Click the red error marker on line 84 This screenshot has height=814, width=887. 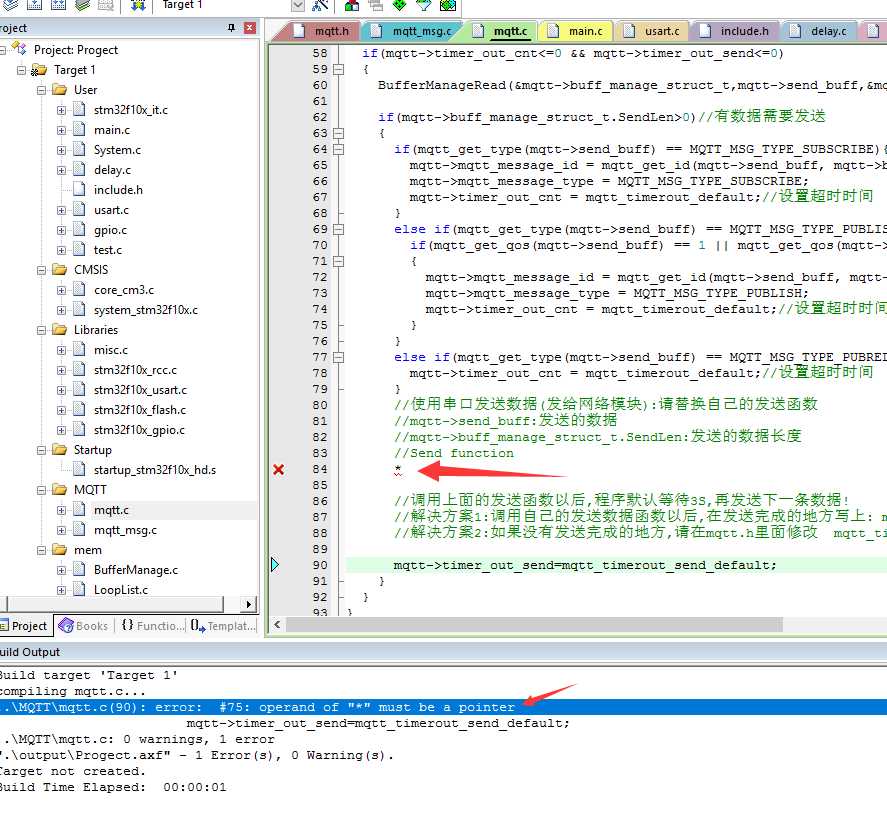click(x=278, y=470)
